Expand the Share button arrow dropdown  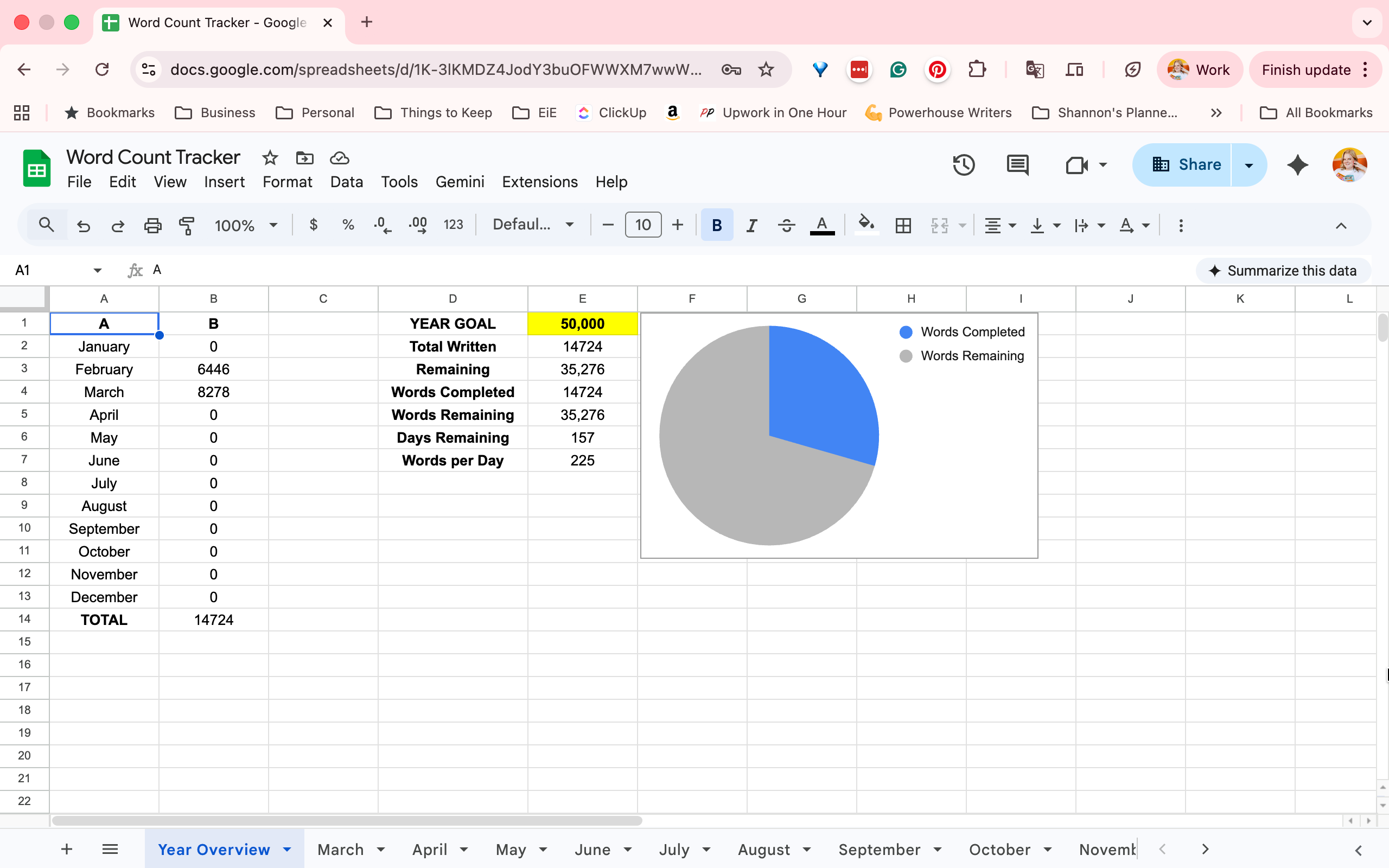tap(1248, 165)
